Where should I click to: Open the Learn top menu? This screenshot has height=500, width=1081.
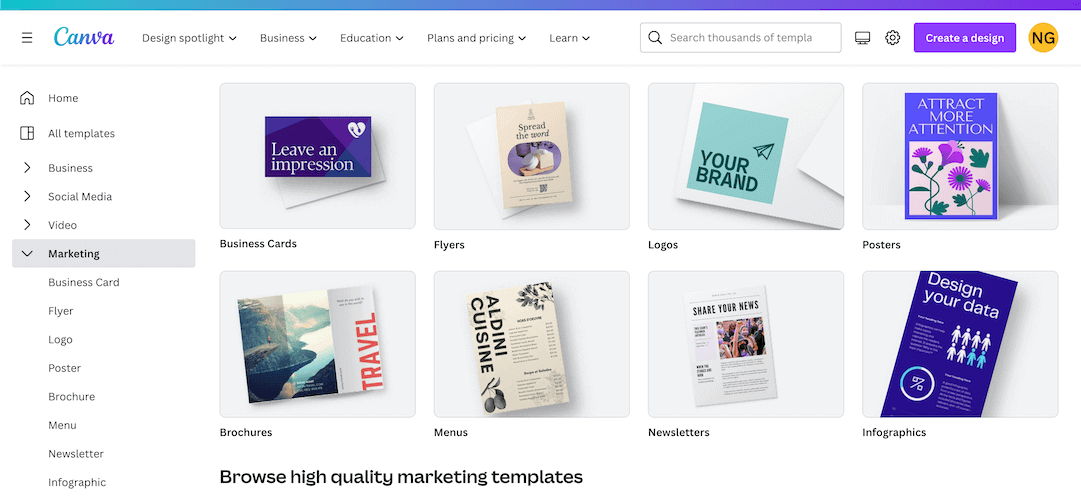click(x=569, y=38)
